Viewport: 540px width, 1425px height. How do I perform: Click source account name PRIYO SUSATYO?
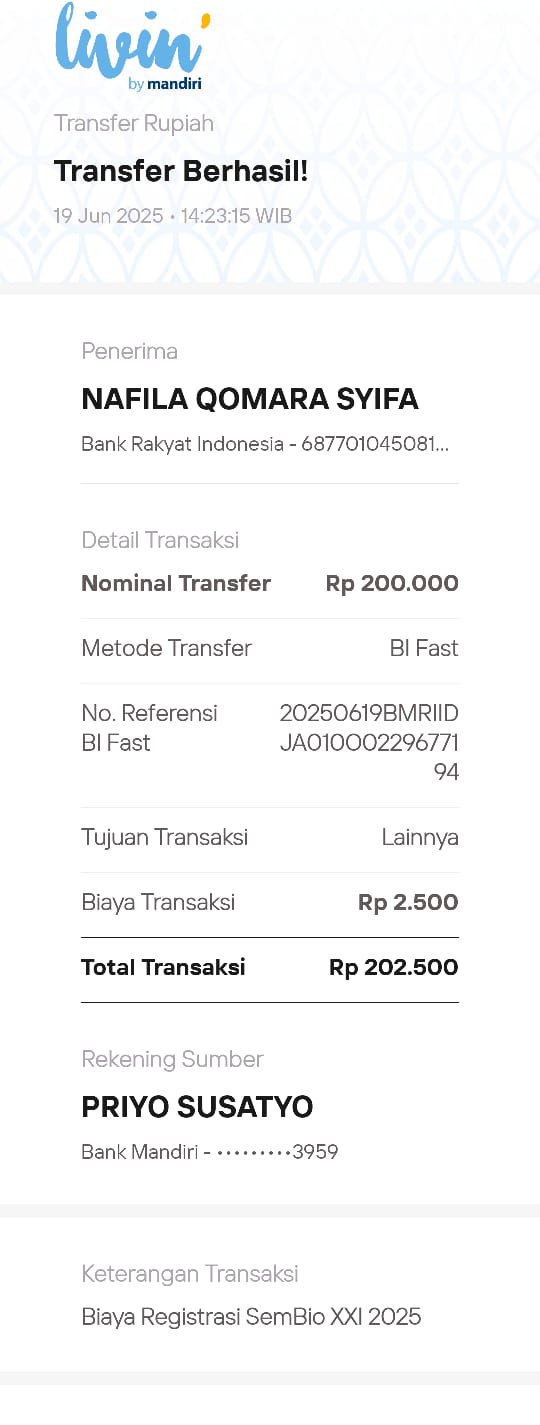197,1107
